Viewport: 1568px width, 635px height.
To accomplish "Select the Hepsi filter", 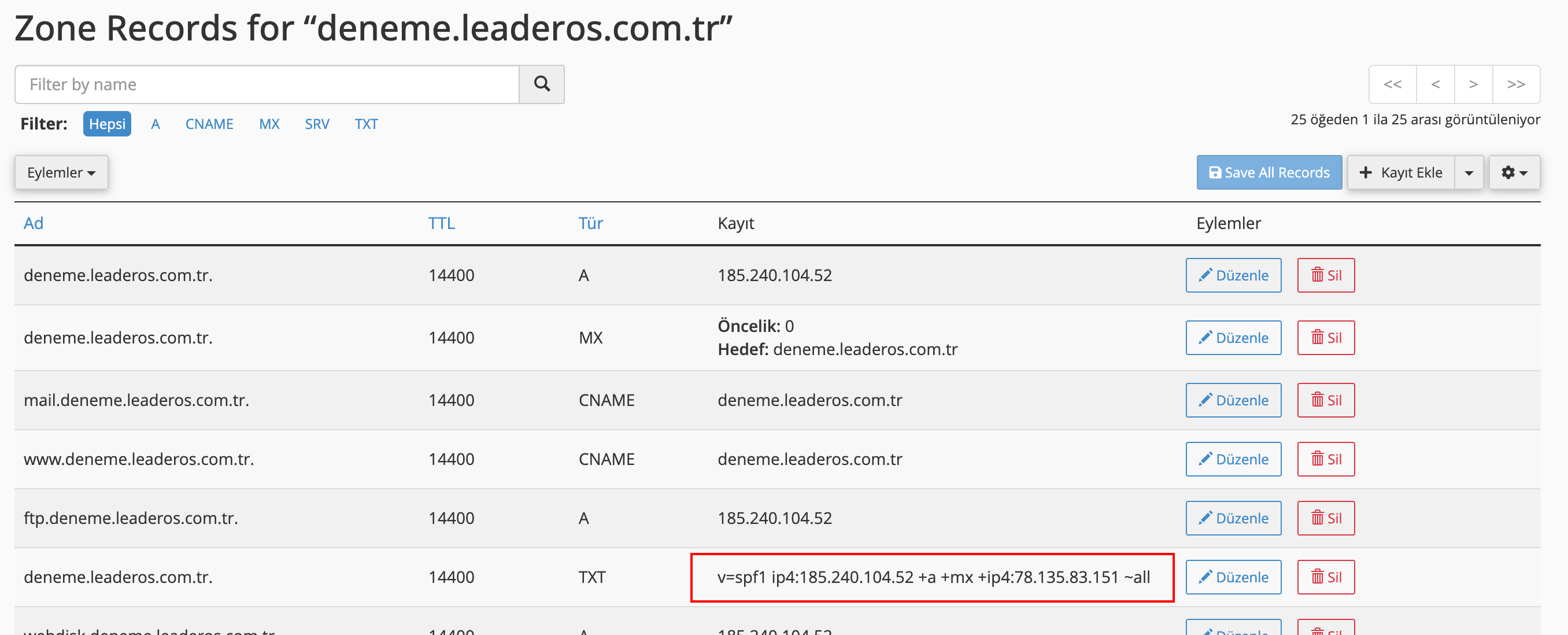I will coord(107,124).
